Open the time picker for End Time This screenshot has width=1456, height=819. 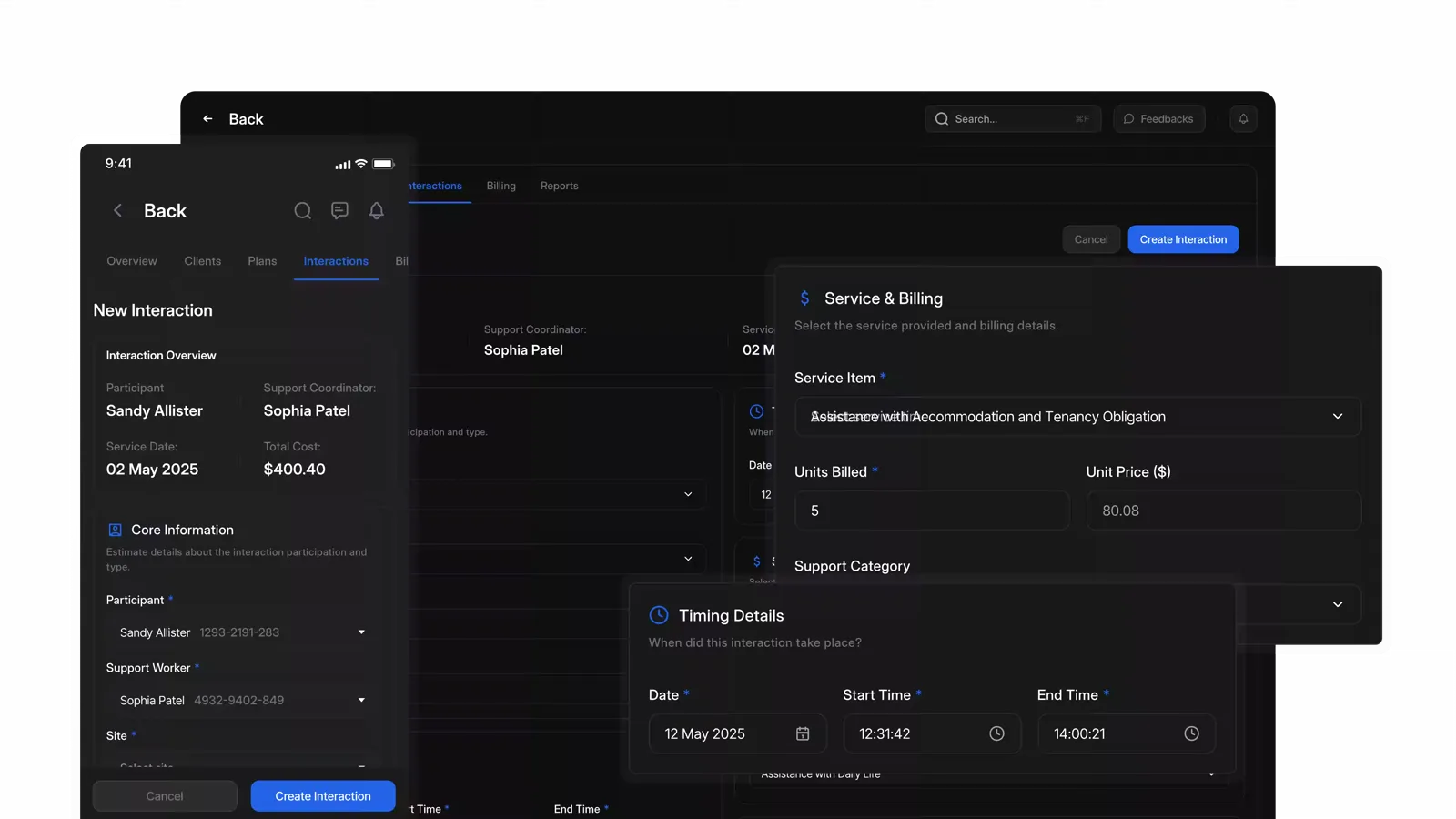tap(1192, 733)
